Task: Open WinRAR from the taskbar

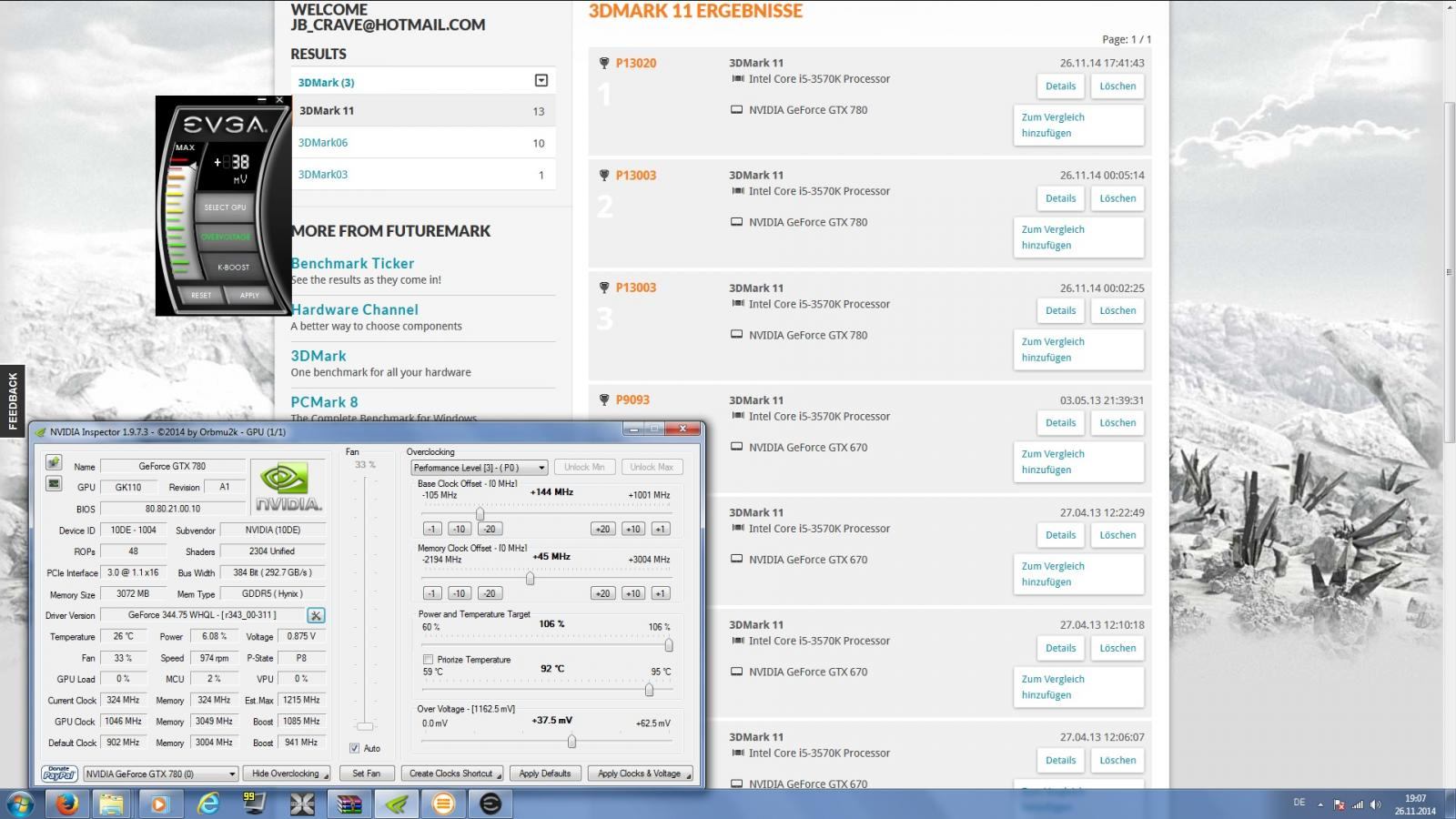Action: point(349,804)
